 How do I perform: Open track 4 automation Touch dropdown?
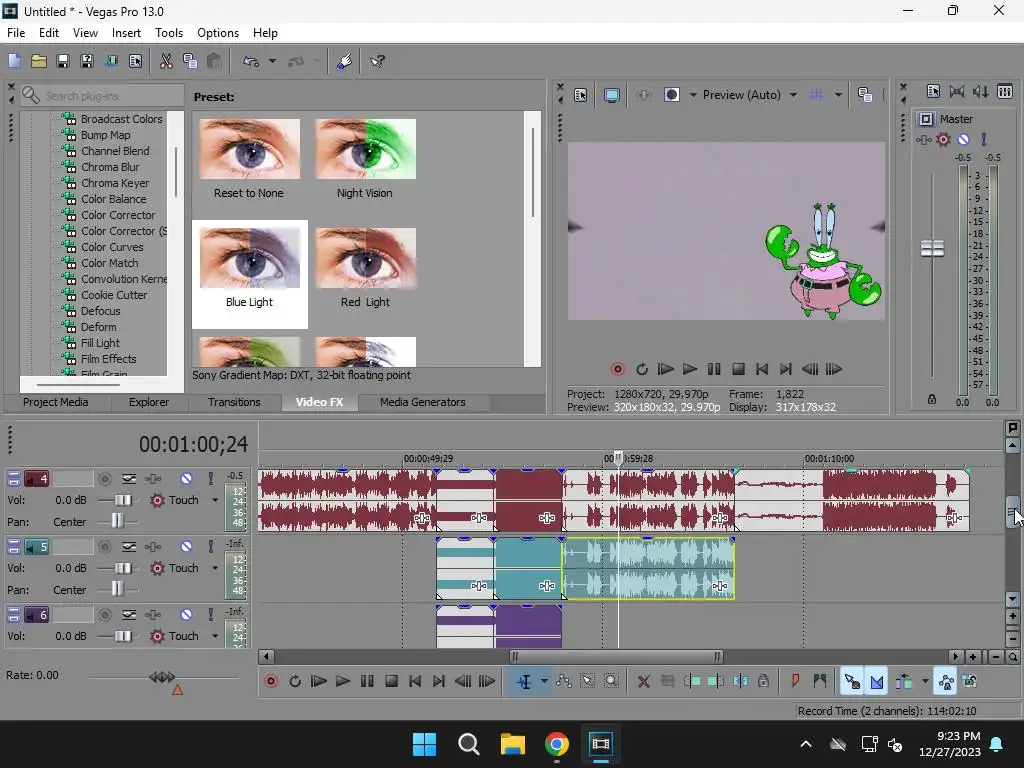(215, 500)
